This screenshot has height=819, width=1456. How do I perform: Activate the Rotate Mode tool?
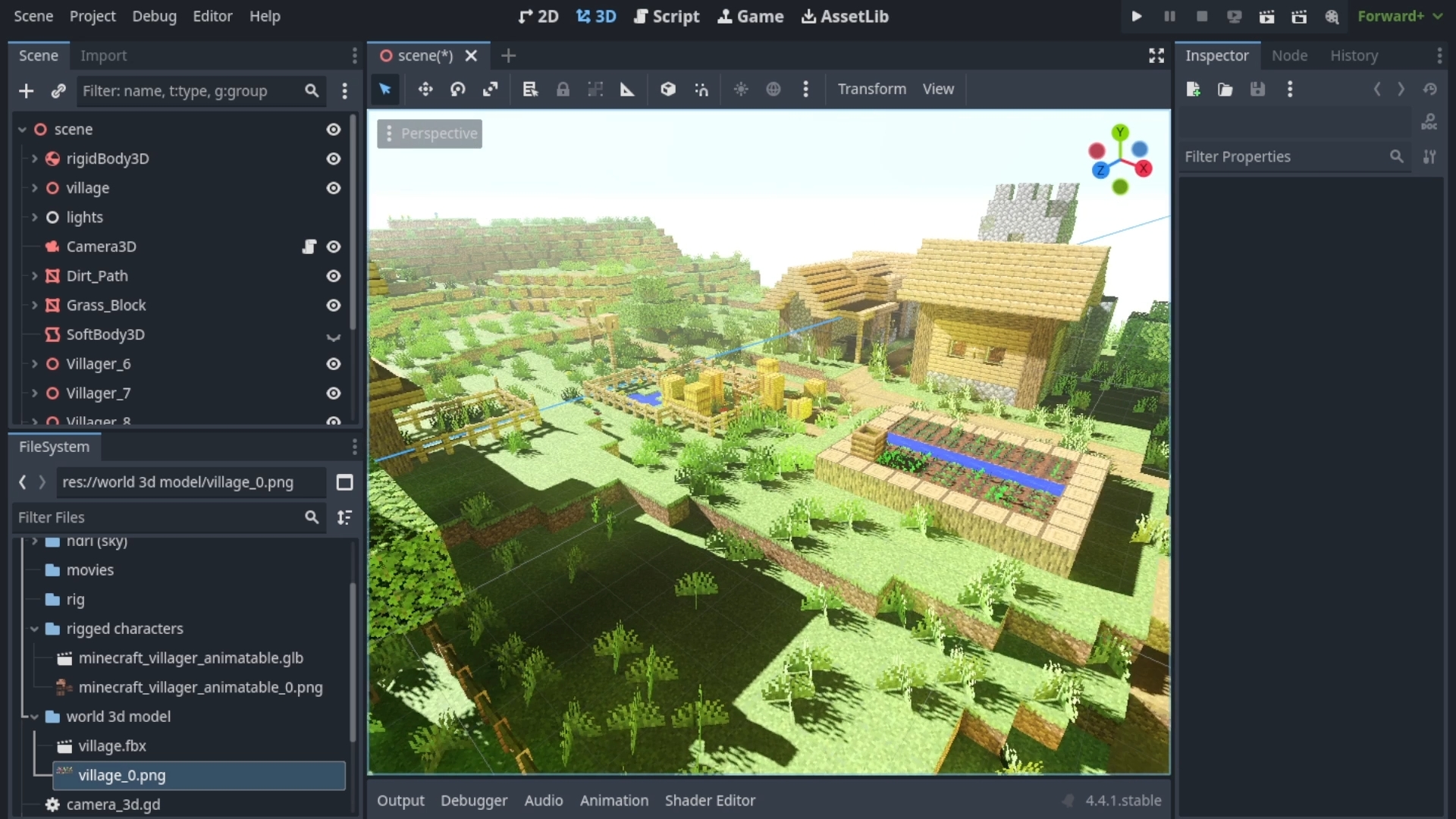pos(458,89)
